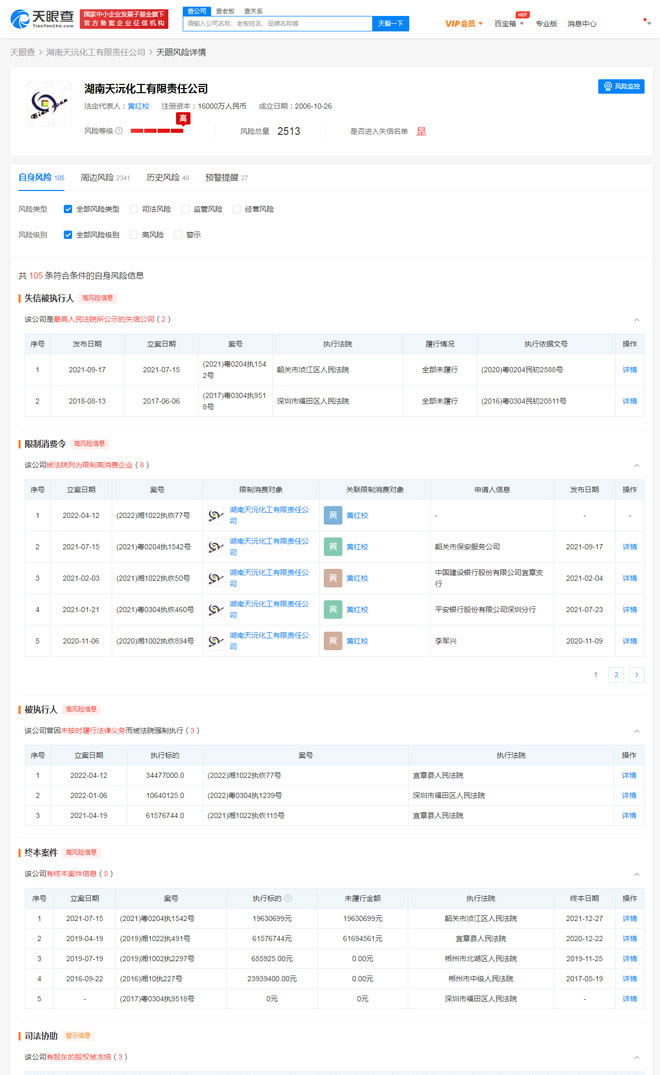Viewport: 660px width, 1075px height.
Task: Click 最高人民法院所公示的失信公司 red text
Action: pos(104,319)
